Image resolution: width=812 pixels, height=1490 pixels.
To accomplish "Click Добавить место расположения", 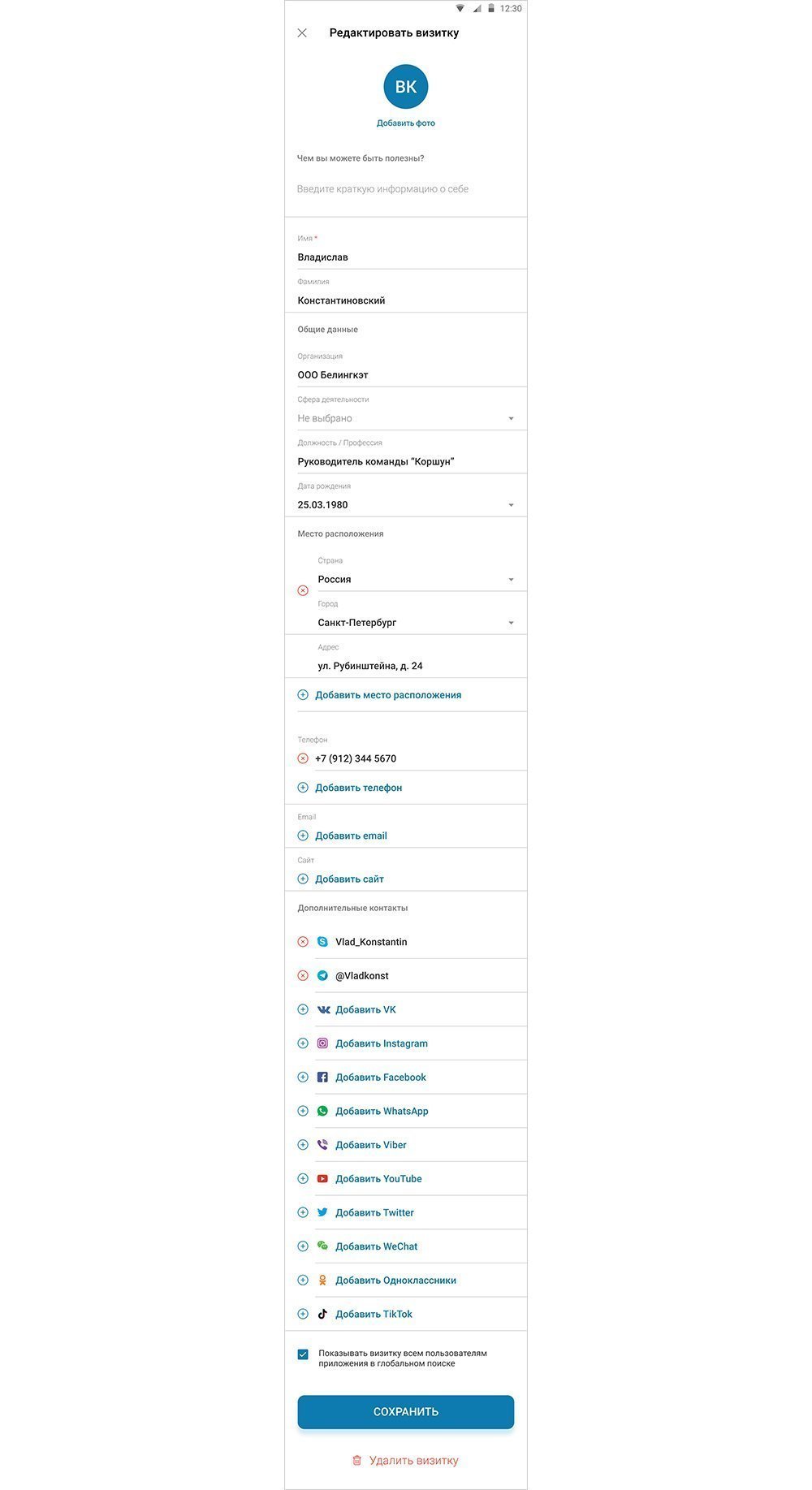I will 387,695.
